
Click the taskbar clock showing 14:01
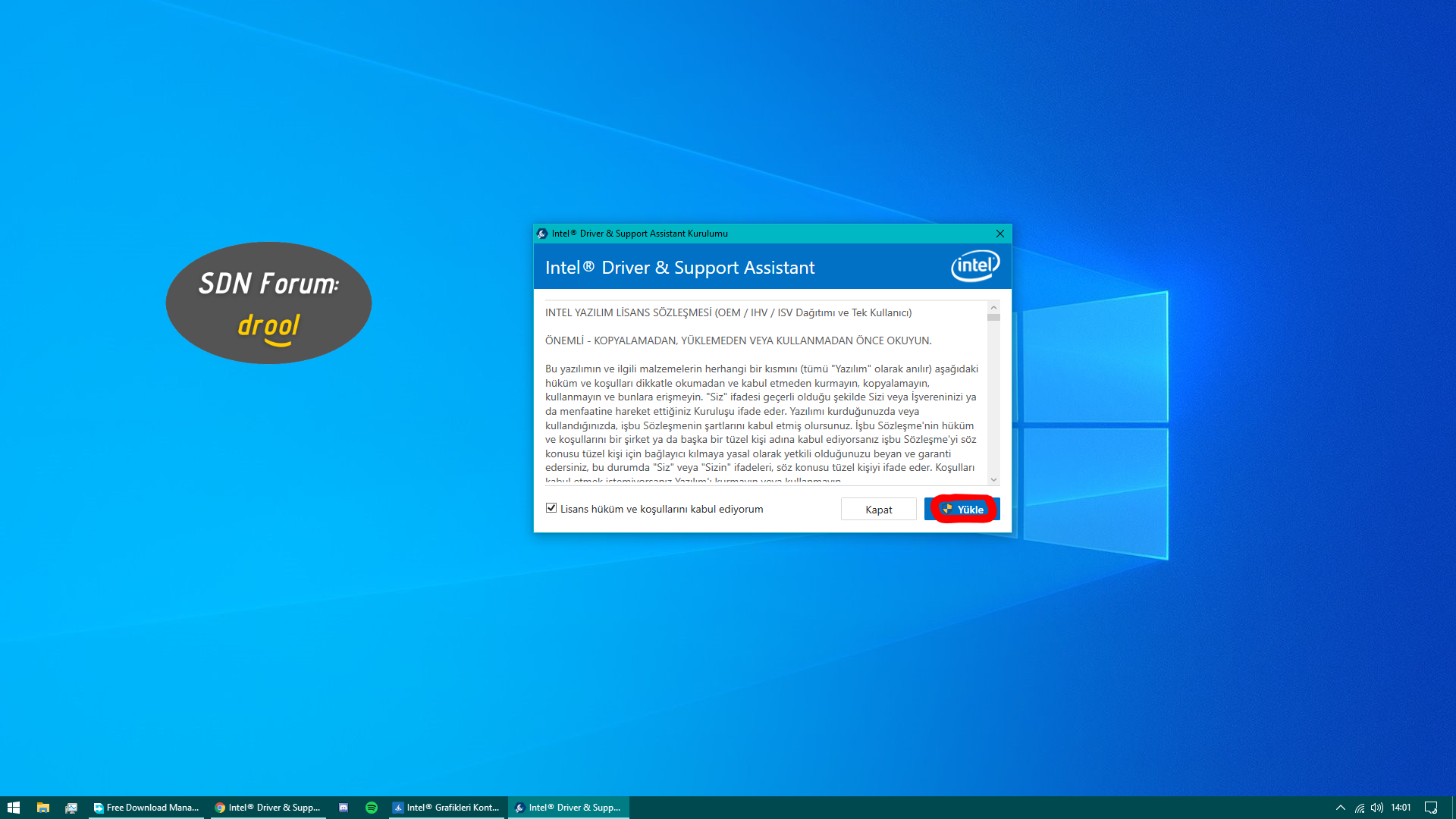[x=1401, y=808]
